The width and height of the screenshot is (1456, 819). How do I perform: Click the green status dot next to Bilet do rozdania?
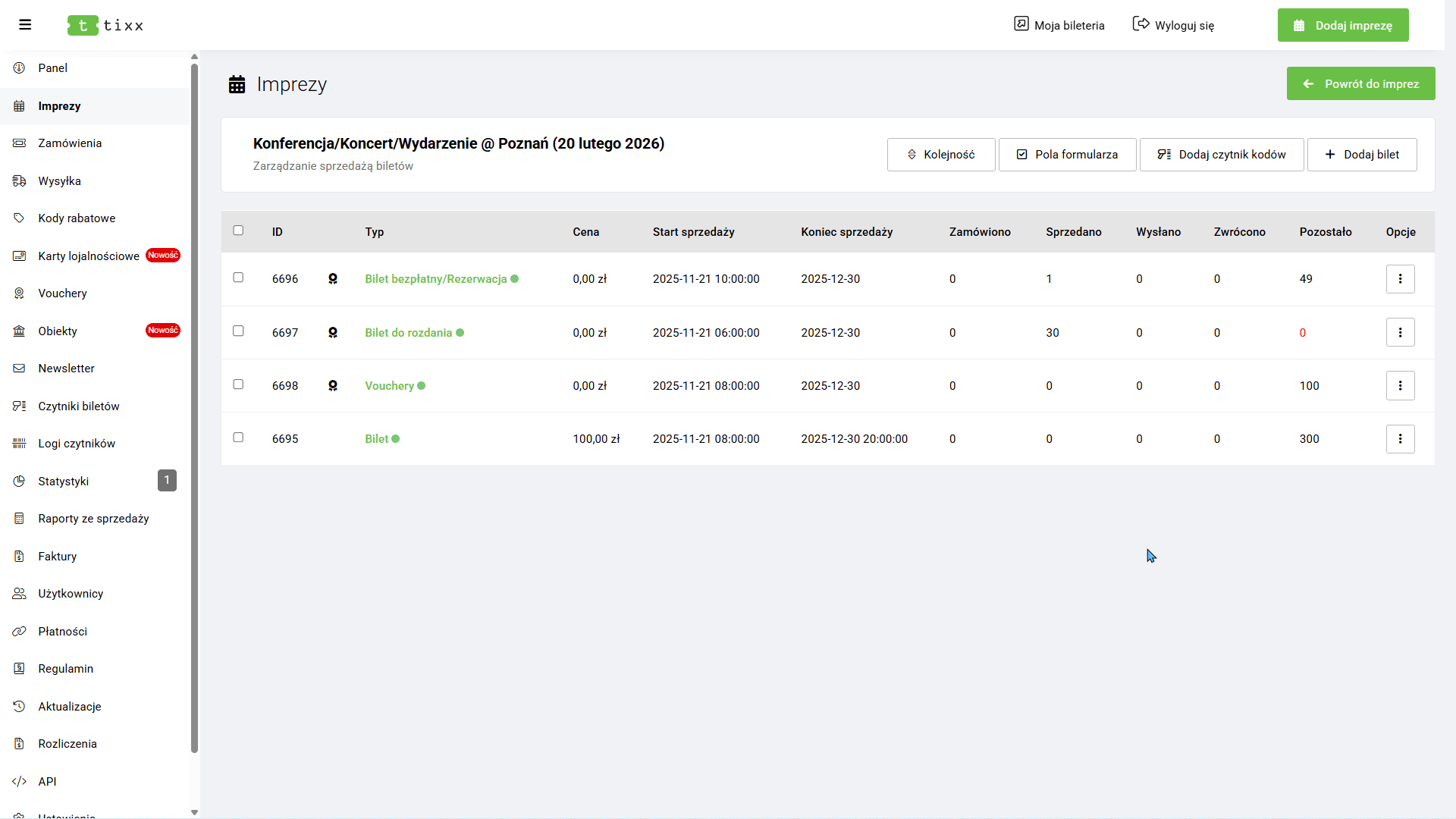coord(460,333)
